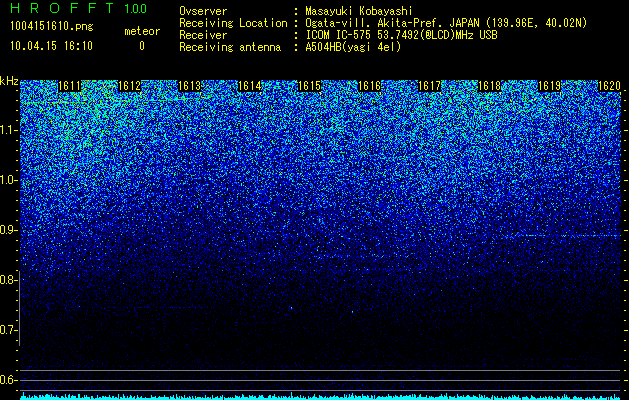Screen dimensions: 629x400
Task: Select the 1.0 frequency axis label
Action: click(6, 180)
